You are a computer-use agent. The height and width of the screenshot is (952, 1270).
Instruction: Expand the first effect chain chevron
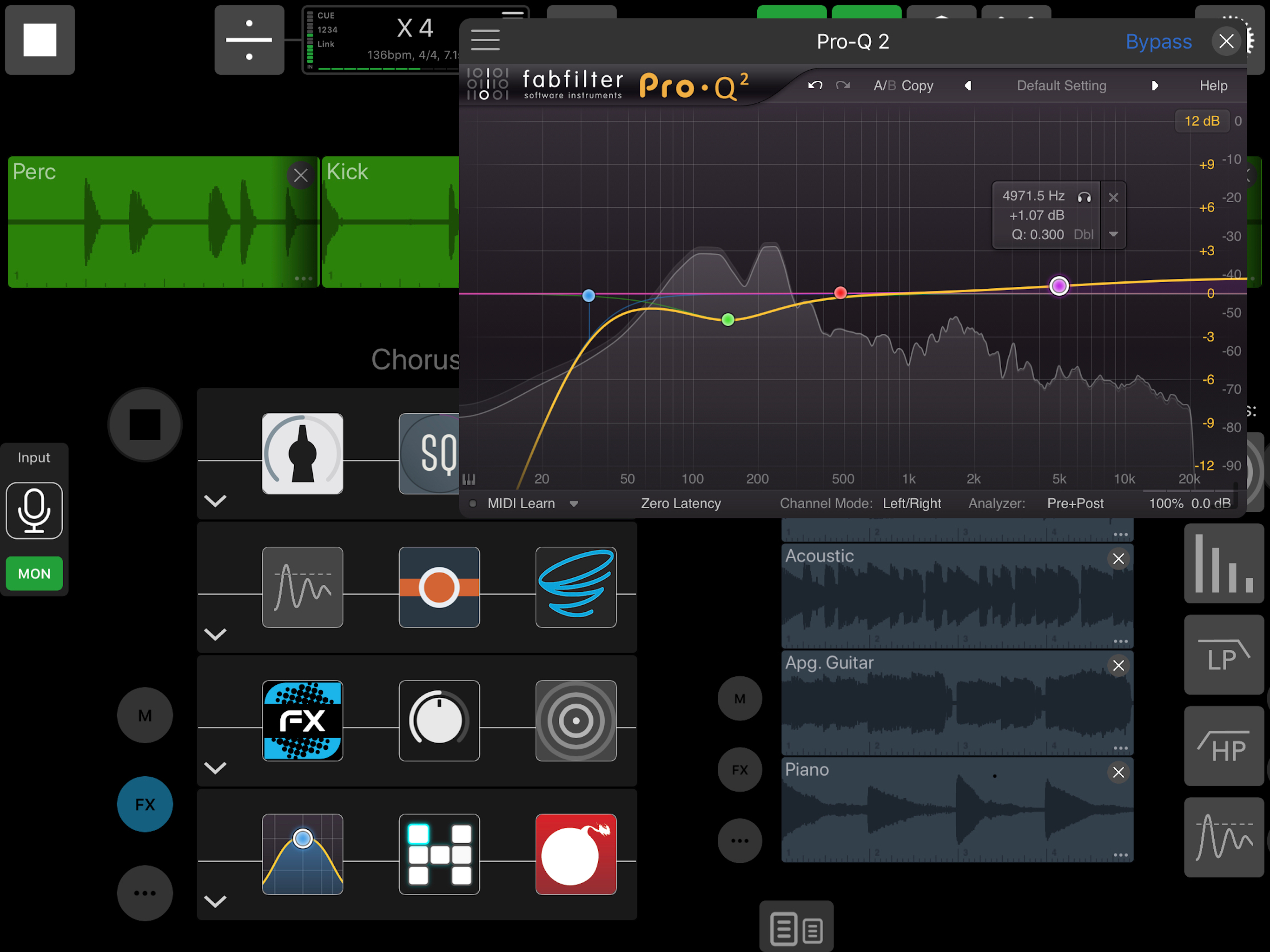215,501
